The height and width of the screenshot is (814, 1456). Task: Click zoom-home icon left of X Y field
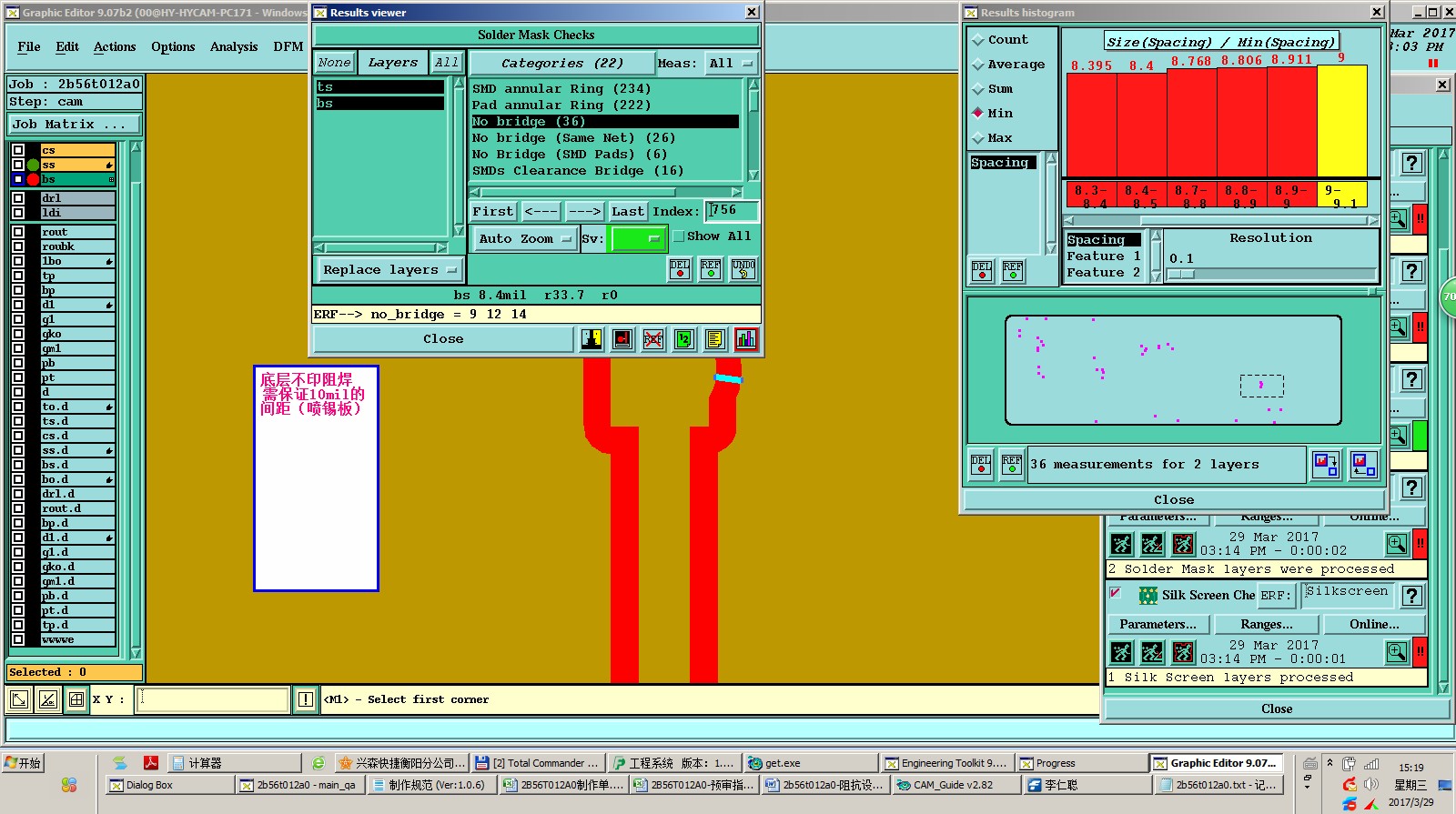(x=19, y=699)
